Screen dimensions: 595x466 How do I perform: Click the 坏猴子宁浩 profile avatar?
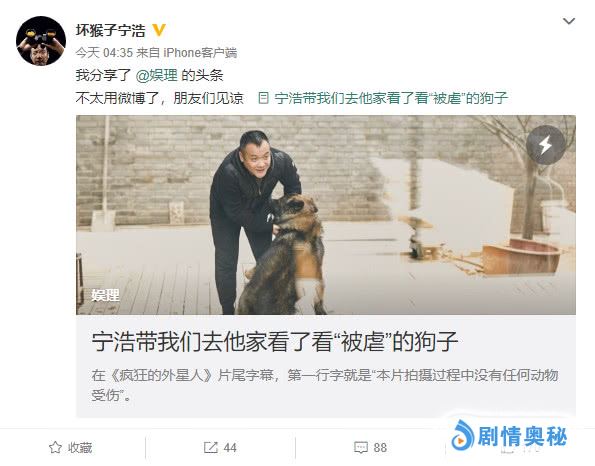[41, 41]
